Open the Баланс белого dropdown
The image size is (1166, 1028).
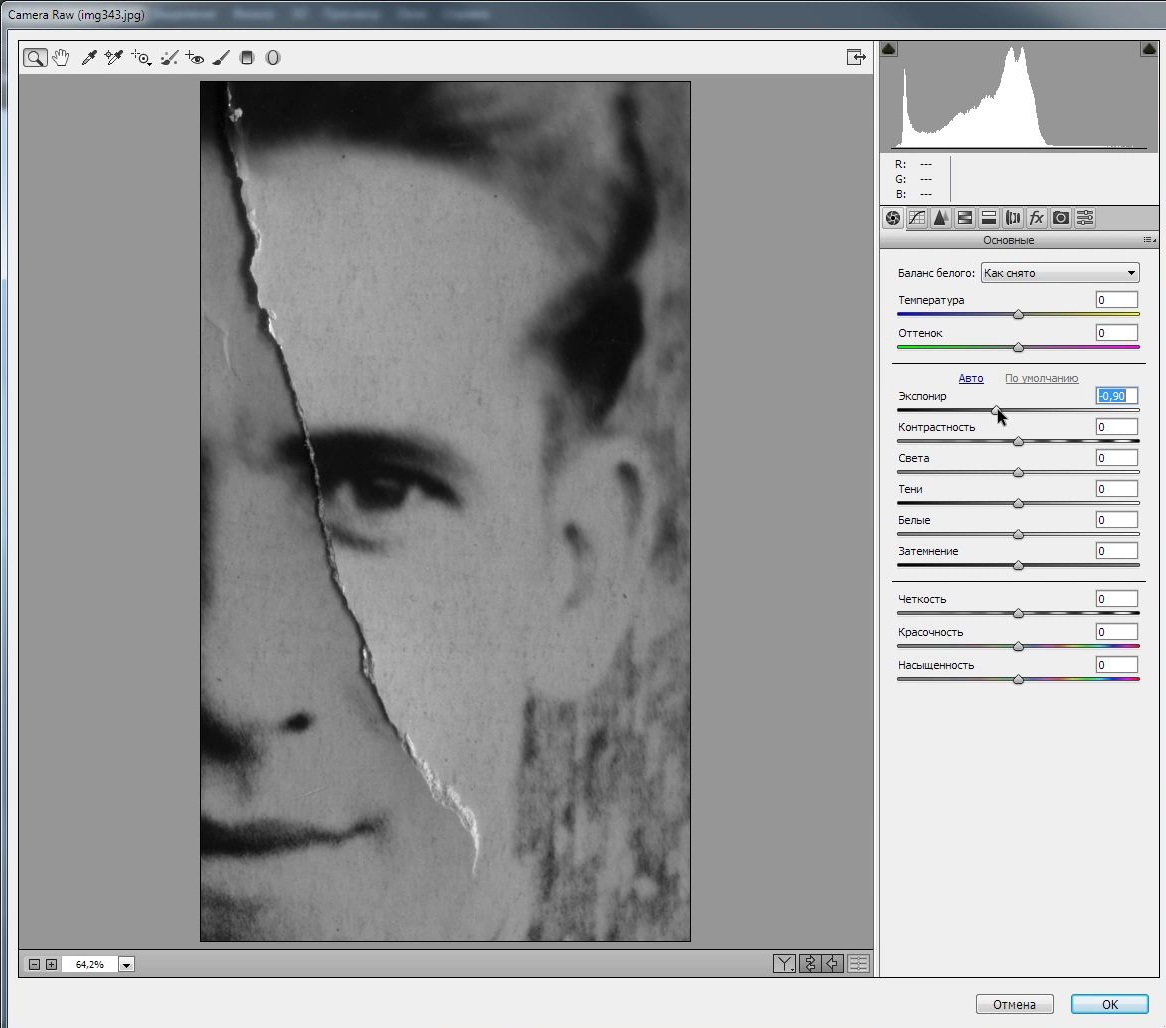tap(1060, 273)
